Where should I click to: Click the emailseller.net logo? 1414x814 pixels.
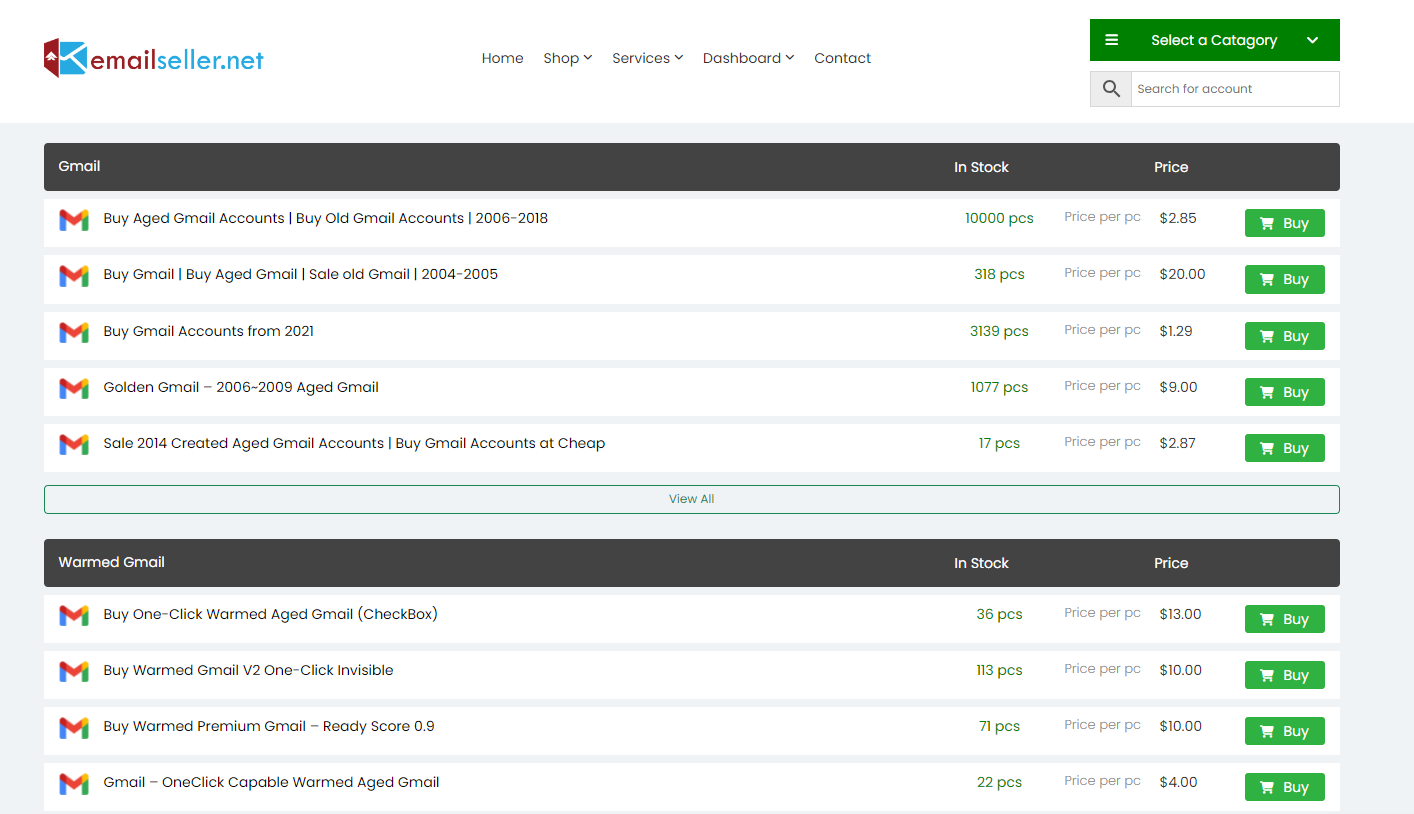(x=154, y=58)
